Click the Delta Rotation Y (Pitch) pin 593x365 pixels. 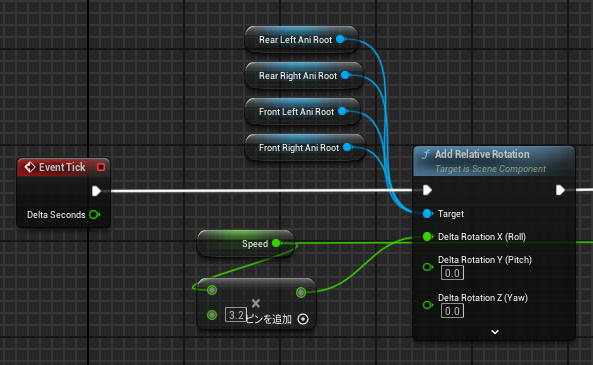coord(427,267)
